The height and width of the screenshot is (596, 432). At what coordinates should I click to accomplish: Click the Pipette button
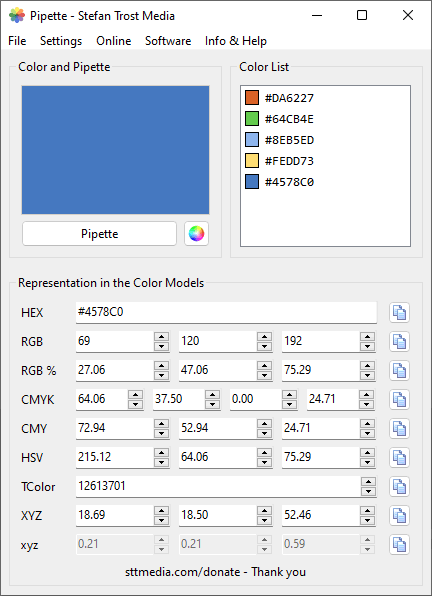[100, 234]
